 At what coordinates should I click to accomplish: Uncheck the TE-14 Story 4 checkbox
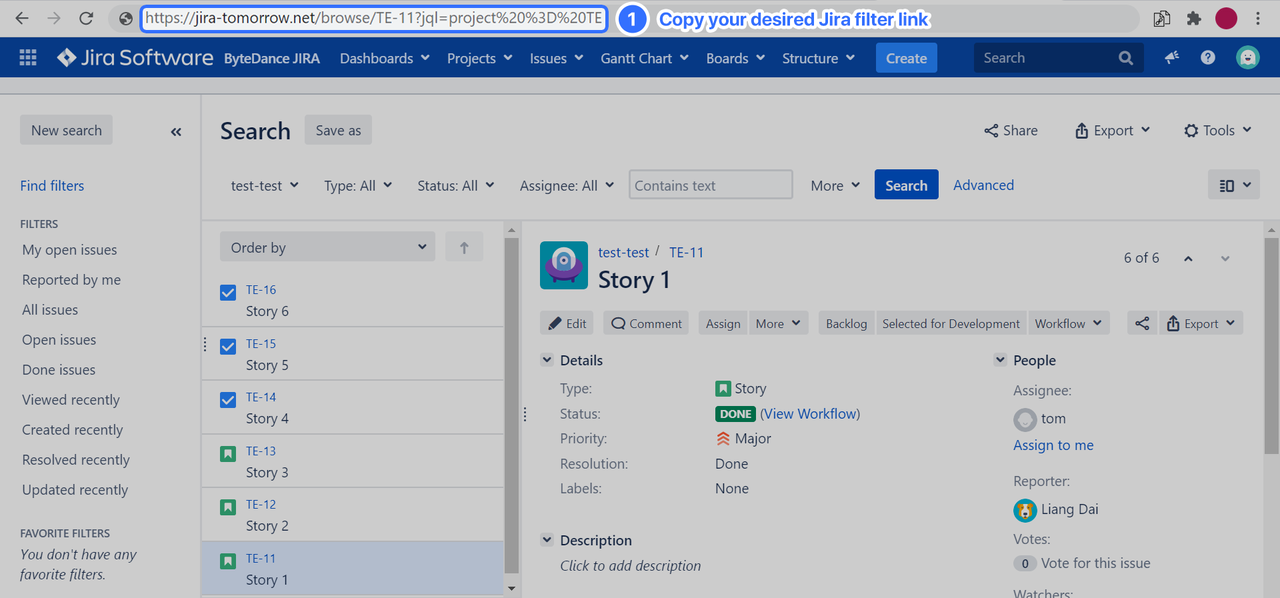tap(228, 400)
